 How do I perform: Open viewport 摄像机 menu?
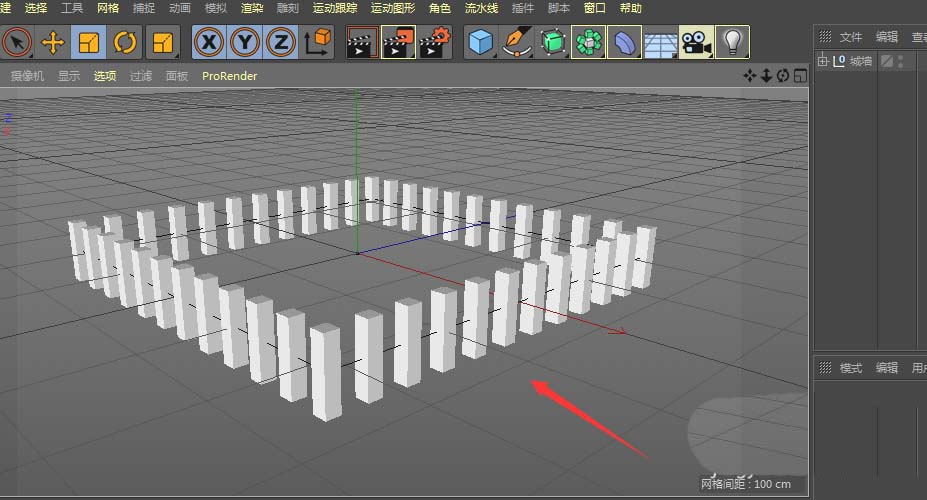(x=27, y=76)
